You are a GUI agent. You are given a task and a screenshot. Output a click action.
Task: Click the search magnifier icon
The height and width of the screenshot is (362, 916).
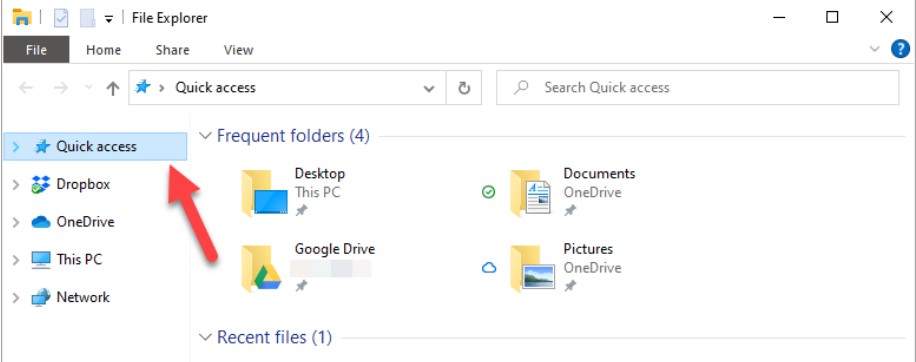click(x=521, y=88)
